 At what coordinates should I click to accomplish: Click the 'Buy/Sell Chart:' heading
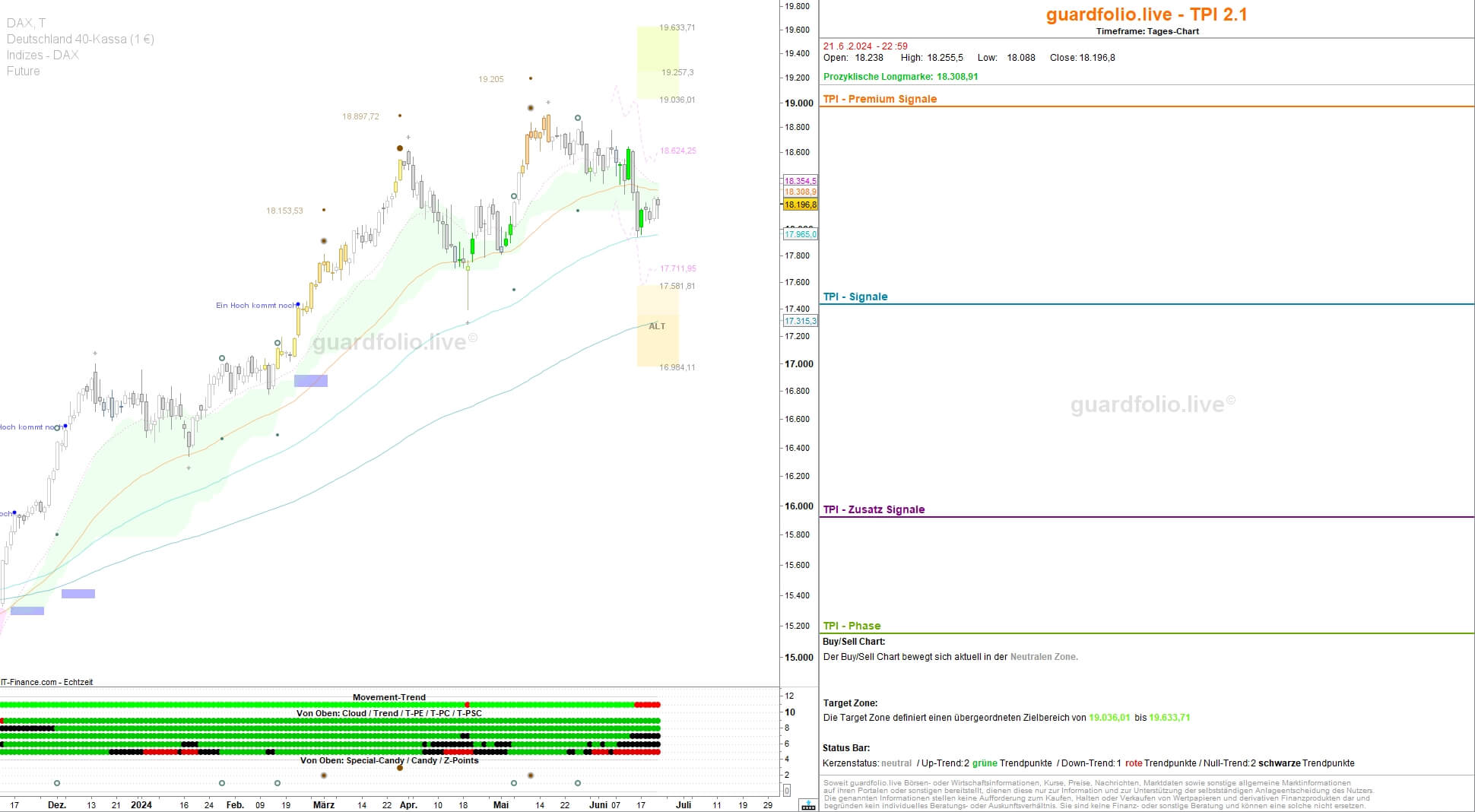pyautogui.click(x=854, y=642)
